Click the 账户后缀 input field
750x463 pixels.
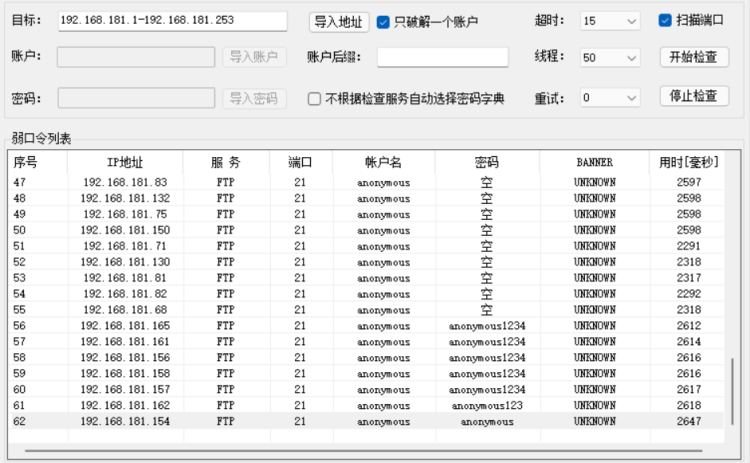point(442,57)
